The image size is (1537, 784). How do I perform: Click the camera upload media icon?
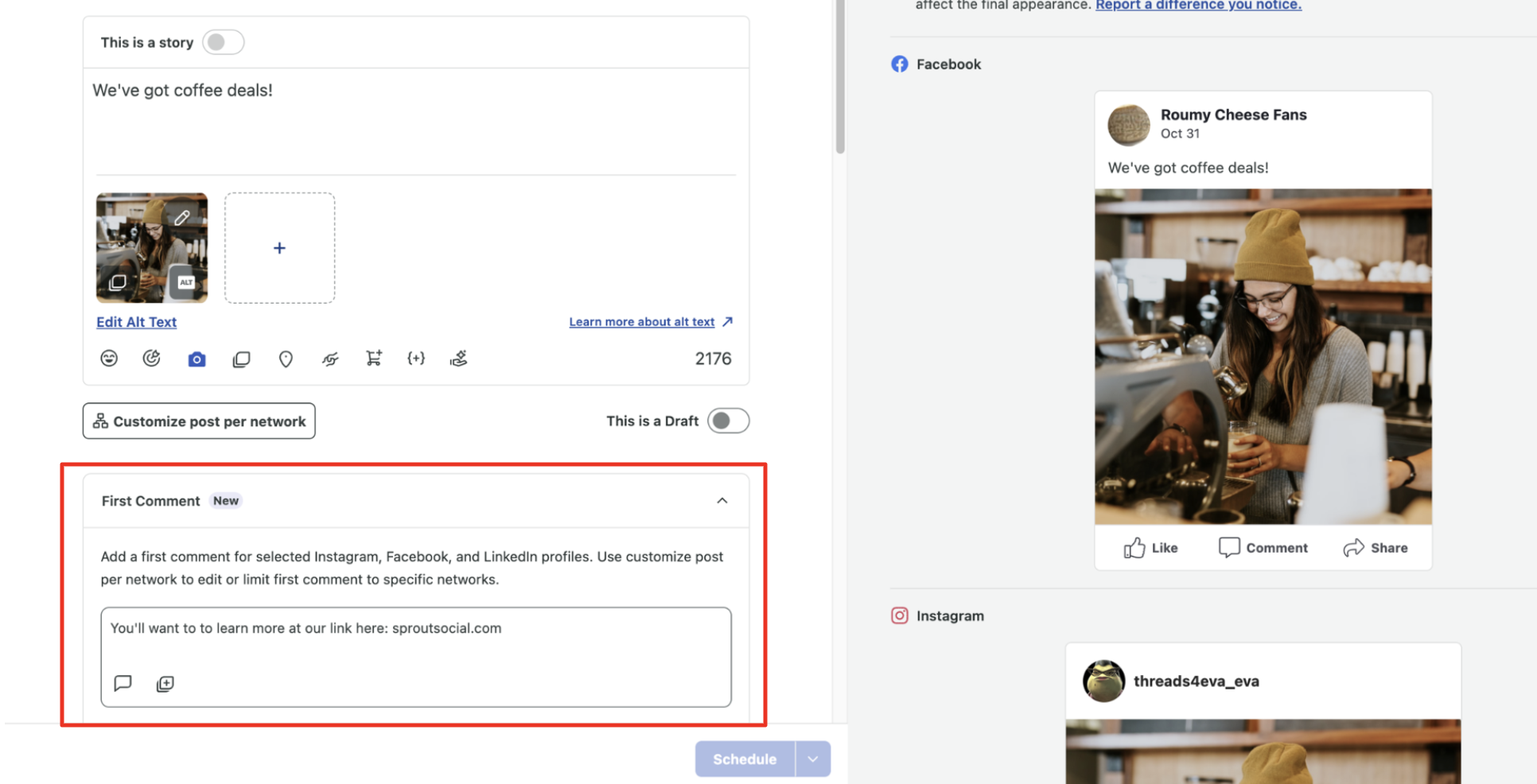tap(197, 359)
